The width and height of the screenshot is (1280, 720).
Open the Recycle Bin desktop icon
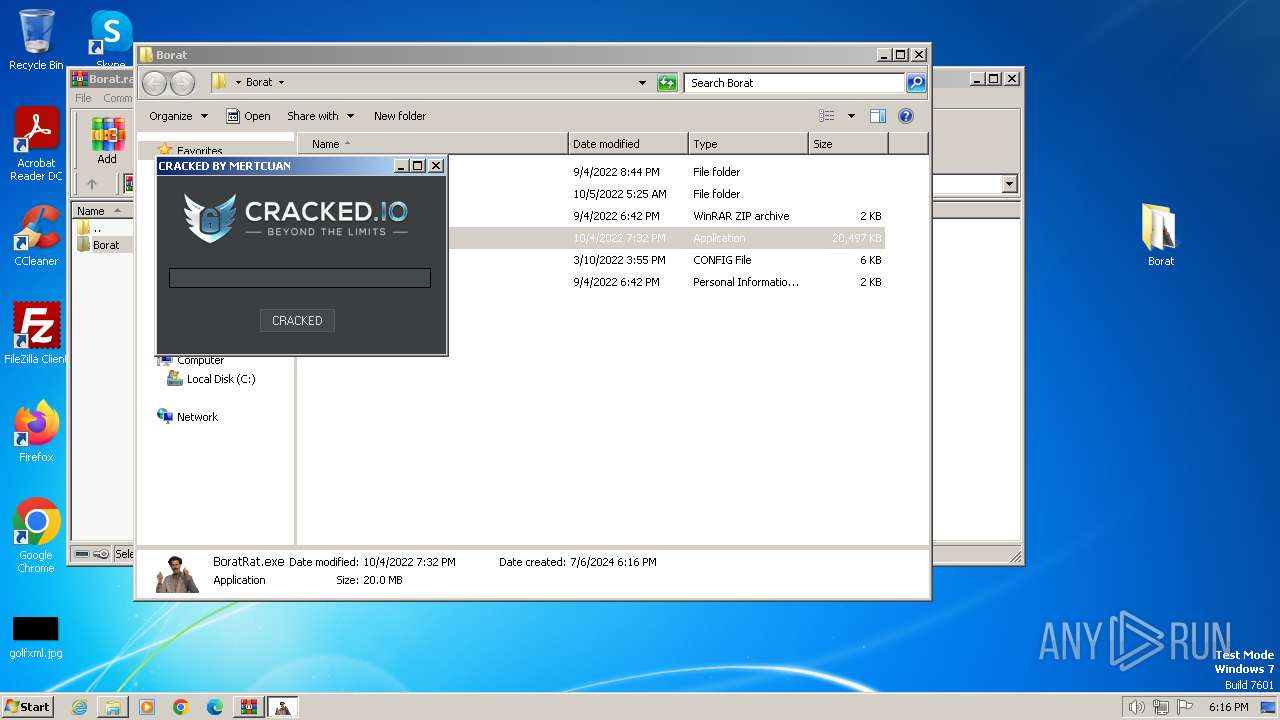[36, 40]
